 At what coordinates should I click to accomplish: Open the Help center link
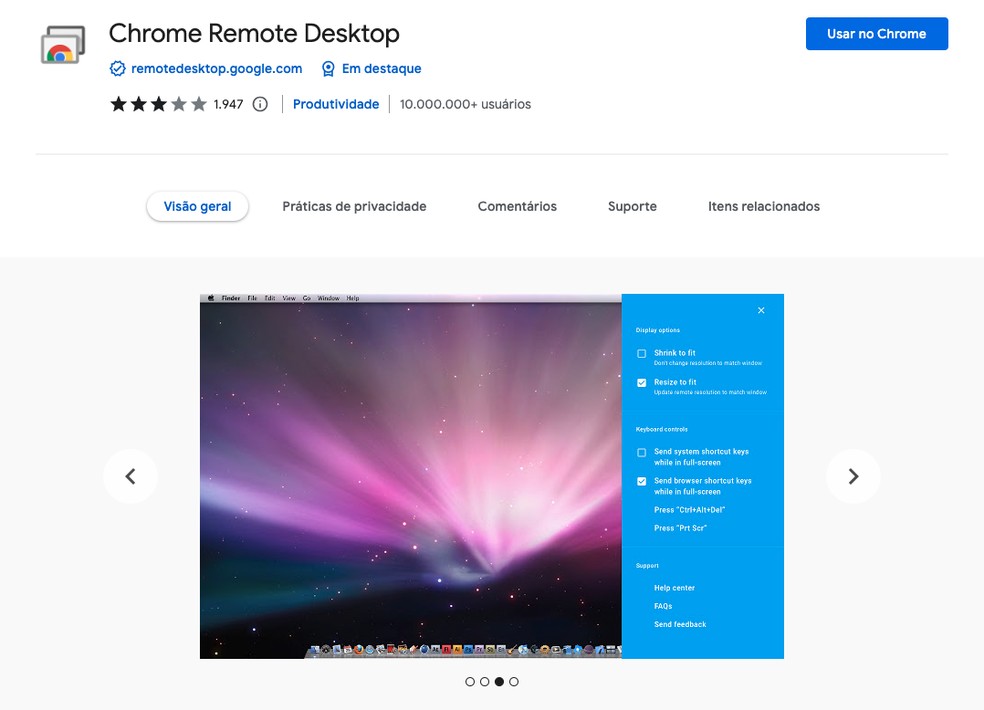click(674, 588)
